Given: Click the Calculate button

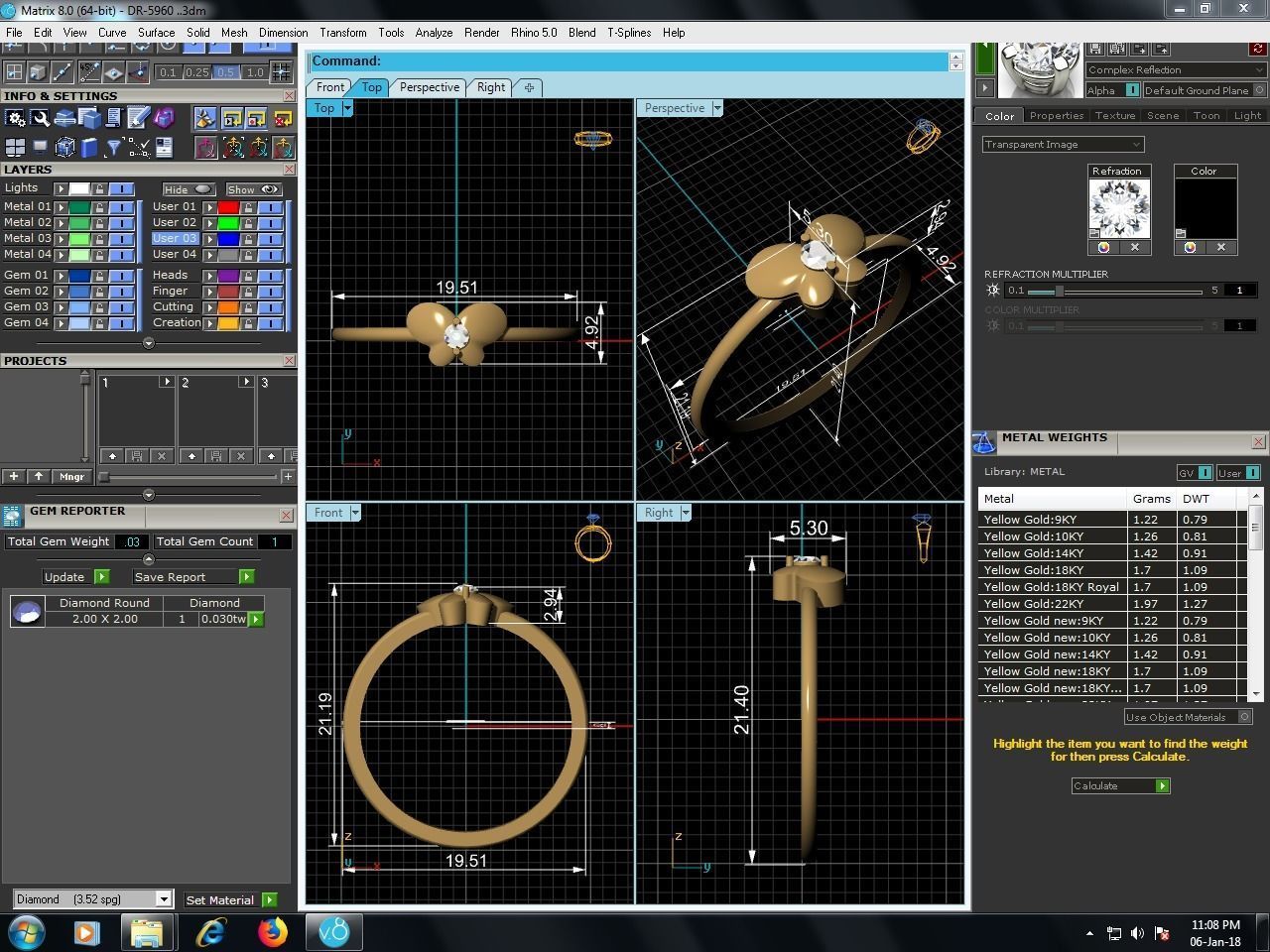Looking at the screenshot, I should coord(1121,785).
